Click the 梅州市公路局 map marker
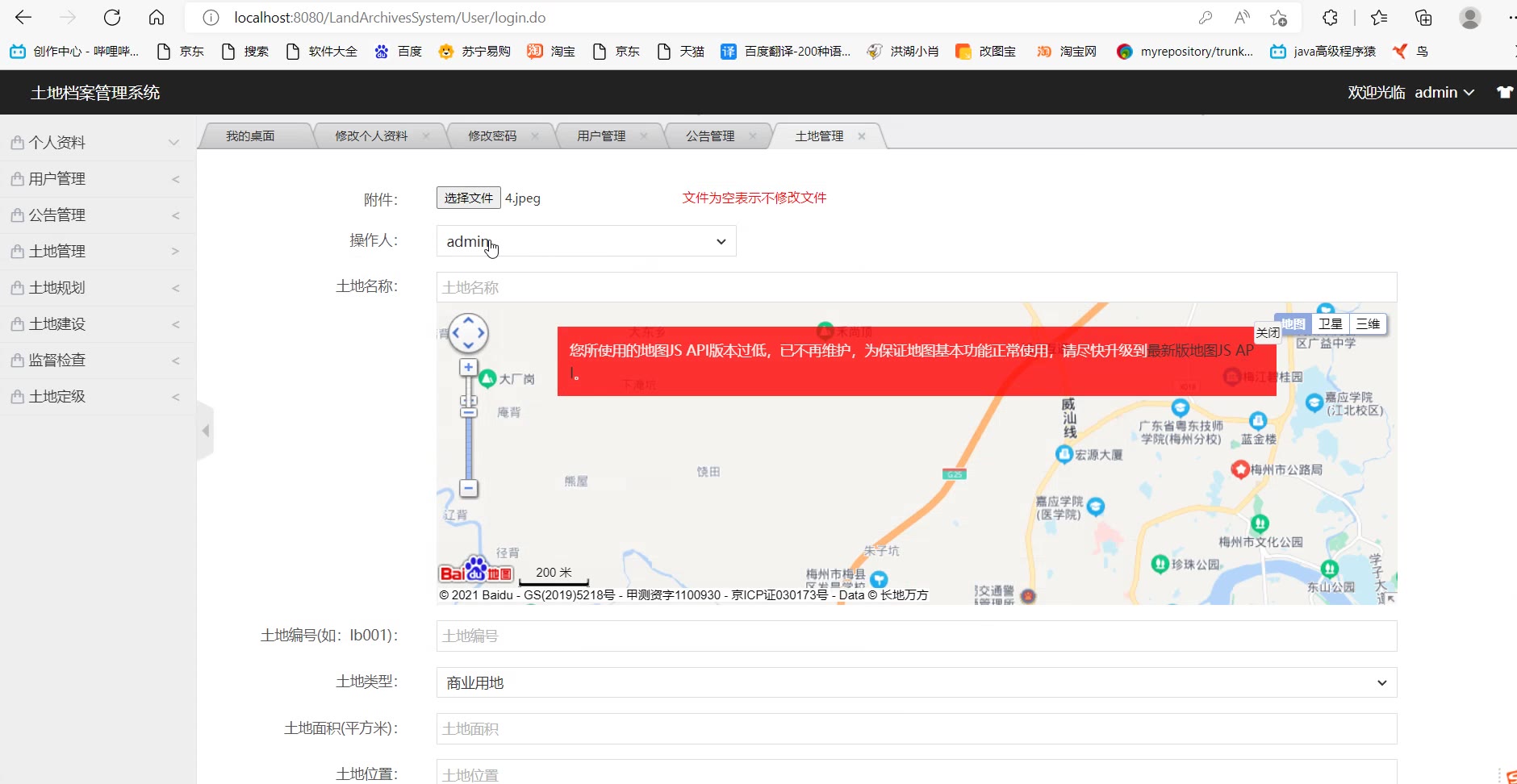This screenshot has width=1517, height=784. click(1240, 469)
